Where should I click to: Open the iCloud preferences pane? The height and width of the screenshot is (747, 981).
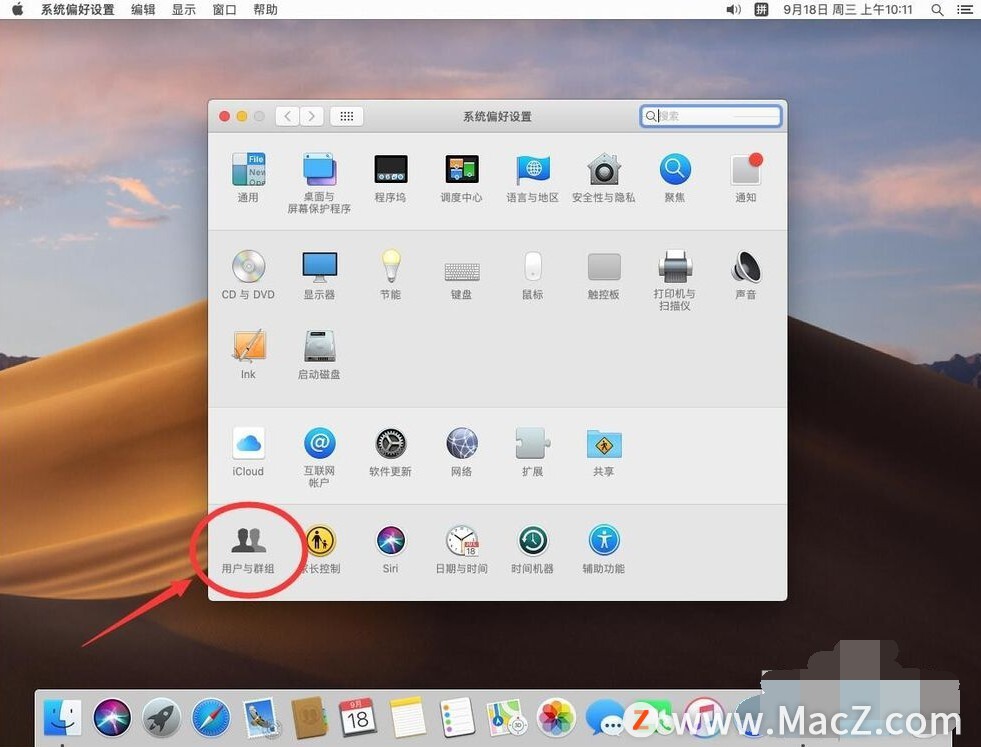248,452
